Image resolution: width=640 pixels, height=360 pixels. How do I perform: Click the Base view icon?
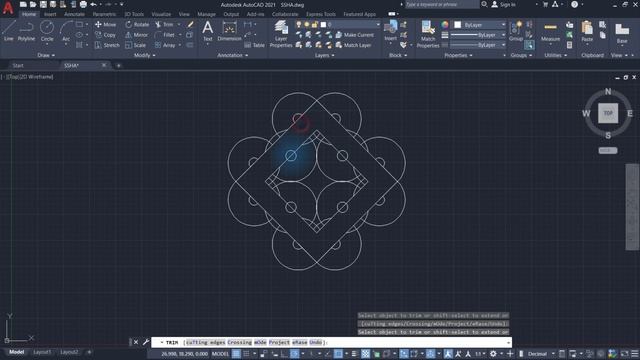[x=622, y=33]
